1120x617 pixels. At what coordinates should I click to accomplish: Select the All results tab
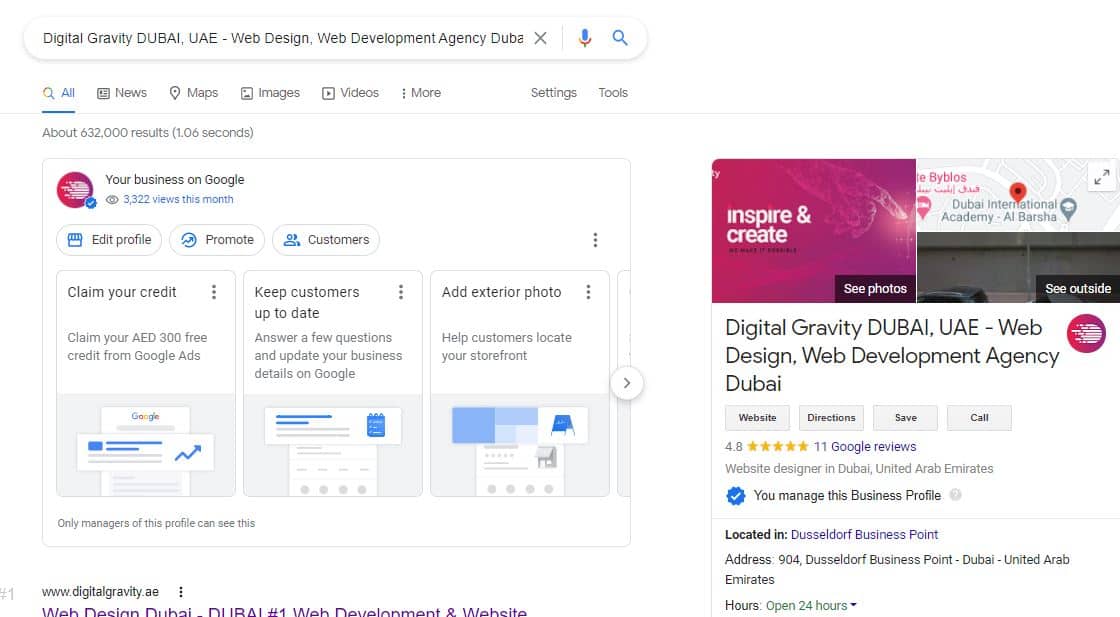click(59, 93)
